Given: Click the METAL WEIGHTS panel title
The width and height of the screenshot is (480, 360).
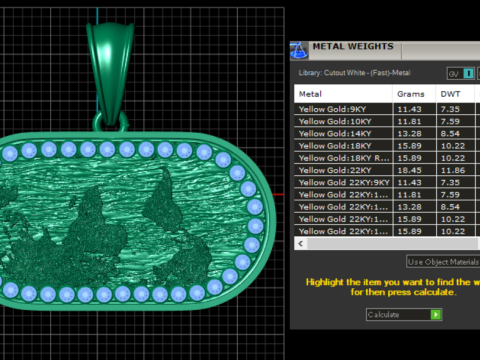Looking at the screenshot, I should point(353,46).
